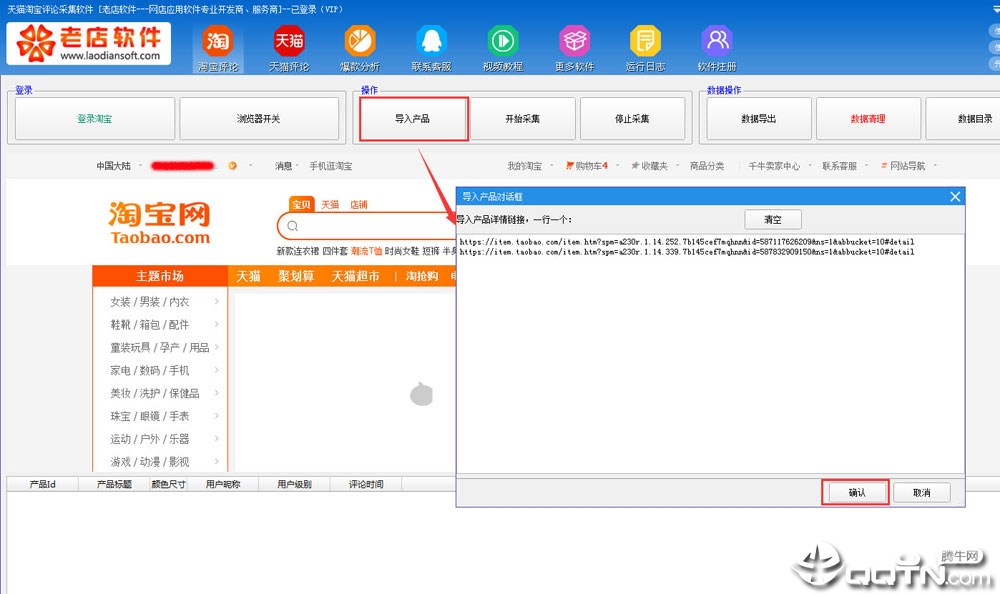Confirm import with the 确认 button

857,493
